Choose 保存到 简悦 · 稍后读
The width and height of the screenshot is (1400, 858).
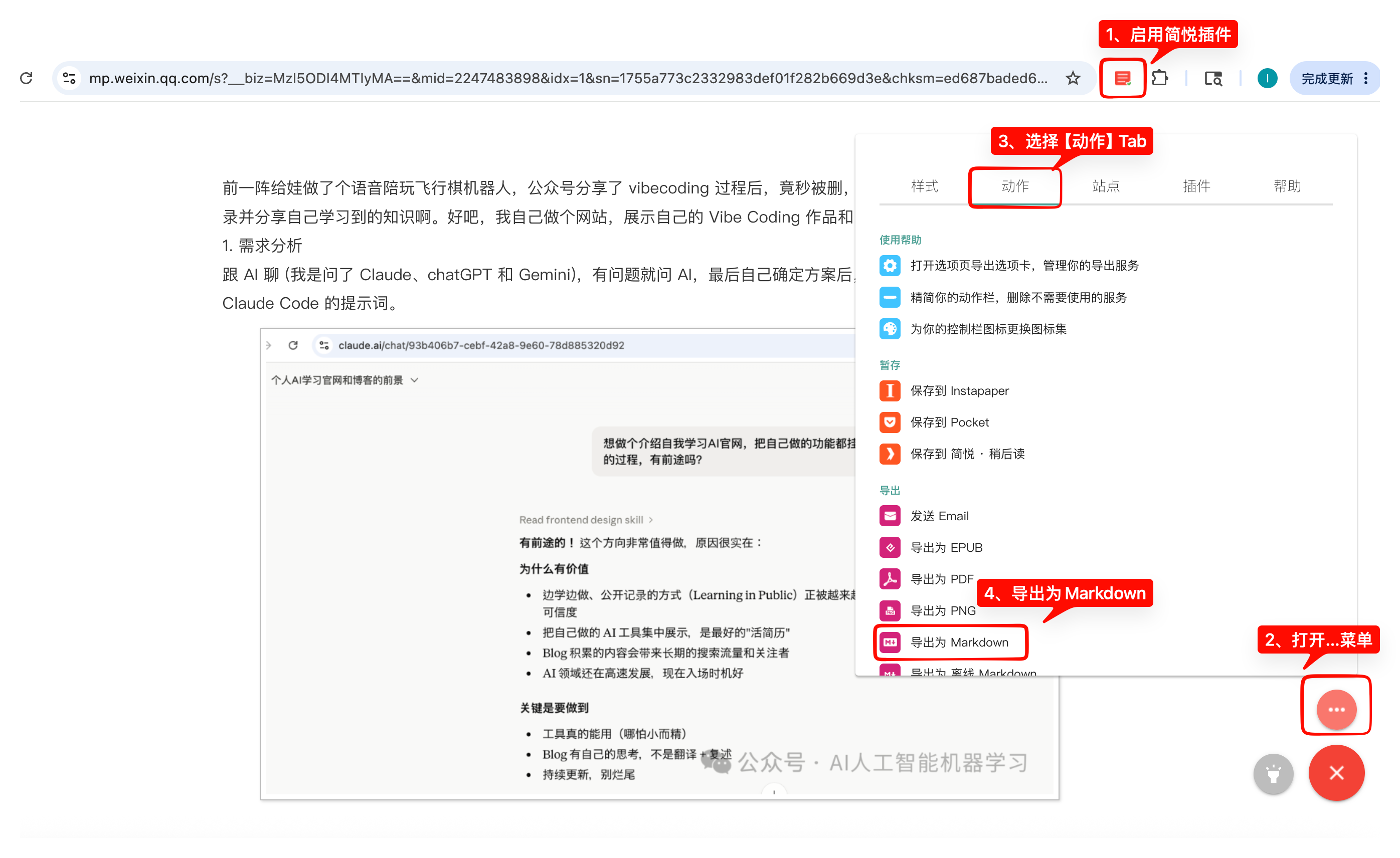point(968,454)
